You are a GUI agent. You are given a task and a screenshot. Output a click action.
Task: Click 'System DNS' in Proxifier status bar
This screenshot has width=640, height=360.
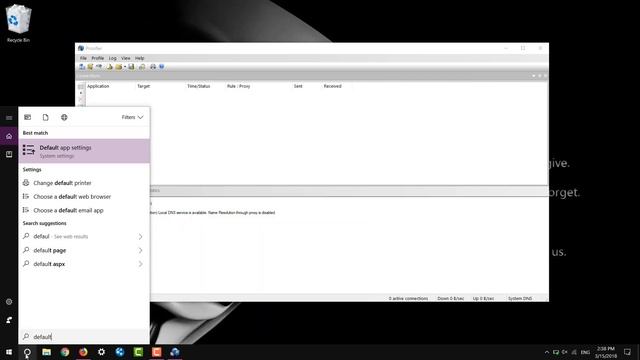click(x=520, y=298)
